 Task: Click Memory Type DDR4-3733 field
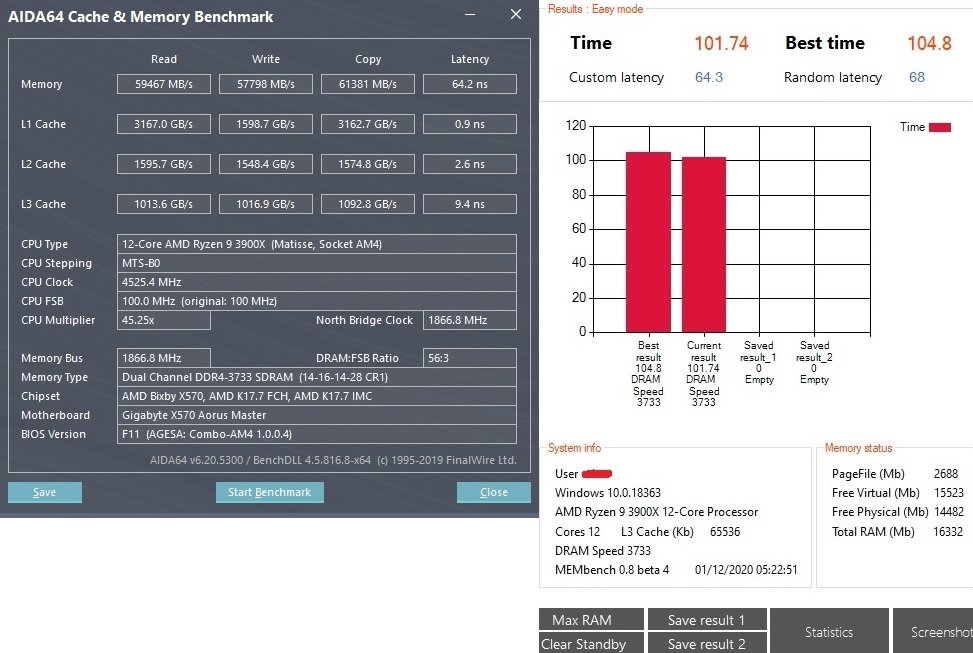[x=316, y=377]
